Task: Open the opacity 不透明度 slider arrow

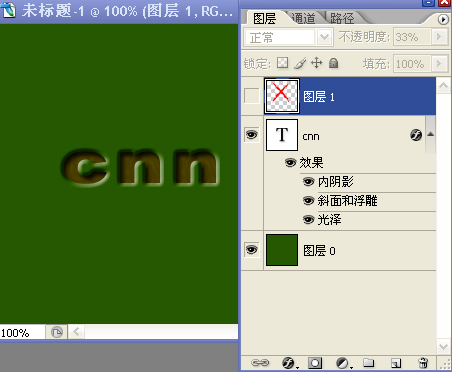Action: click(439, 36)
